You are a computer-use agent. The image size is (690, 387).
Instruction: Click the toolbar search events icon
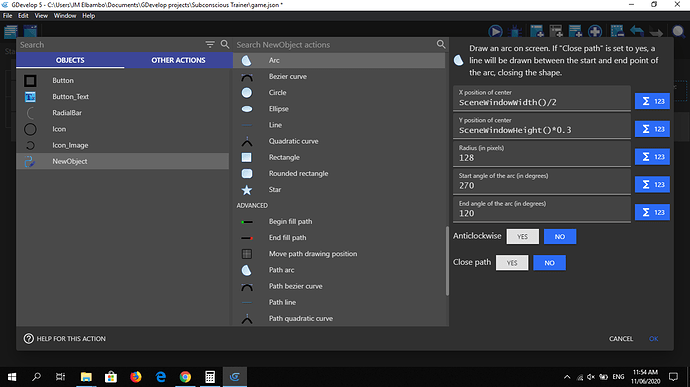[679, 31]
